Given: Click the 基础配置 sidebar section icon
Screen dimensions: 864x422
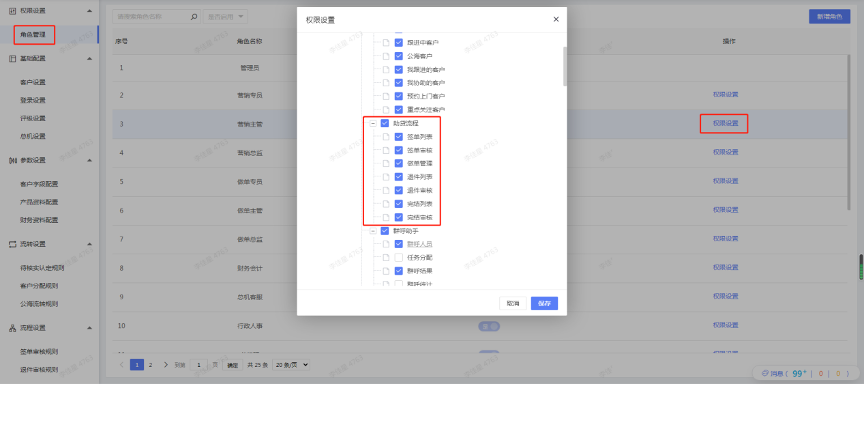Looking at the screenshot, I should coord(13,58).
